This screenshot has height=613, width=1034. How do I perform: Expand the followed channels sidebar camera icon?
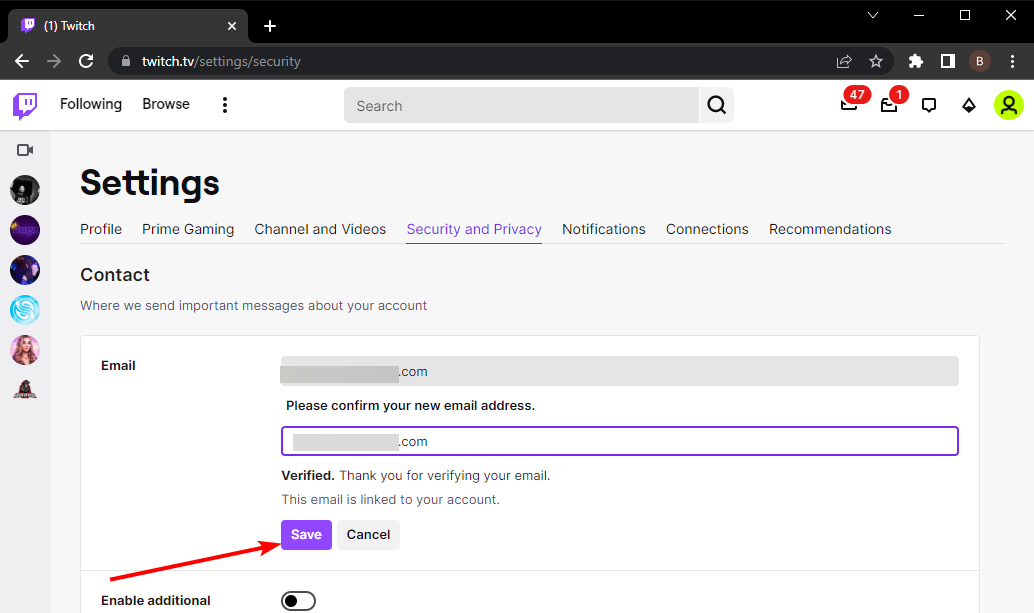[25, 150]
